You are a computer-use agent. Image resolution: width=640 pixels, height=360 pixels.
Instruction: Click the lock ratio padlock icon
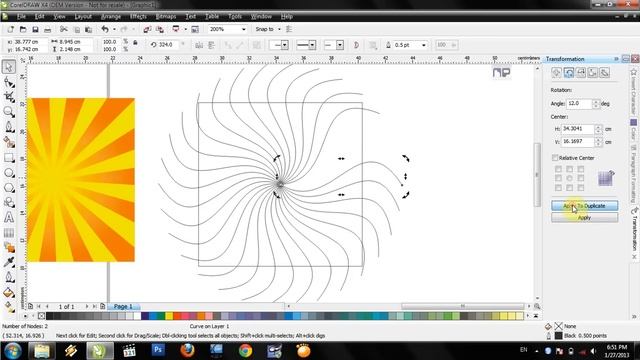point(135,43)
